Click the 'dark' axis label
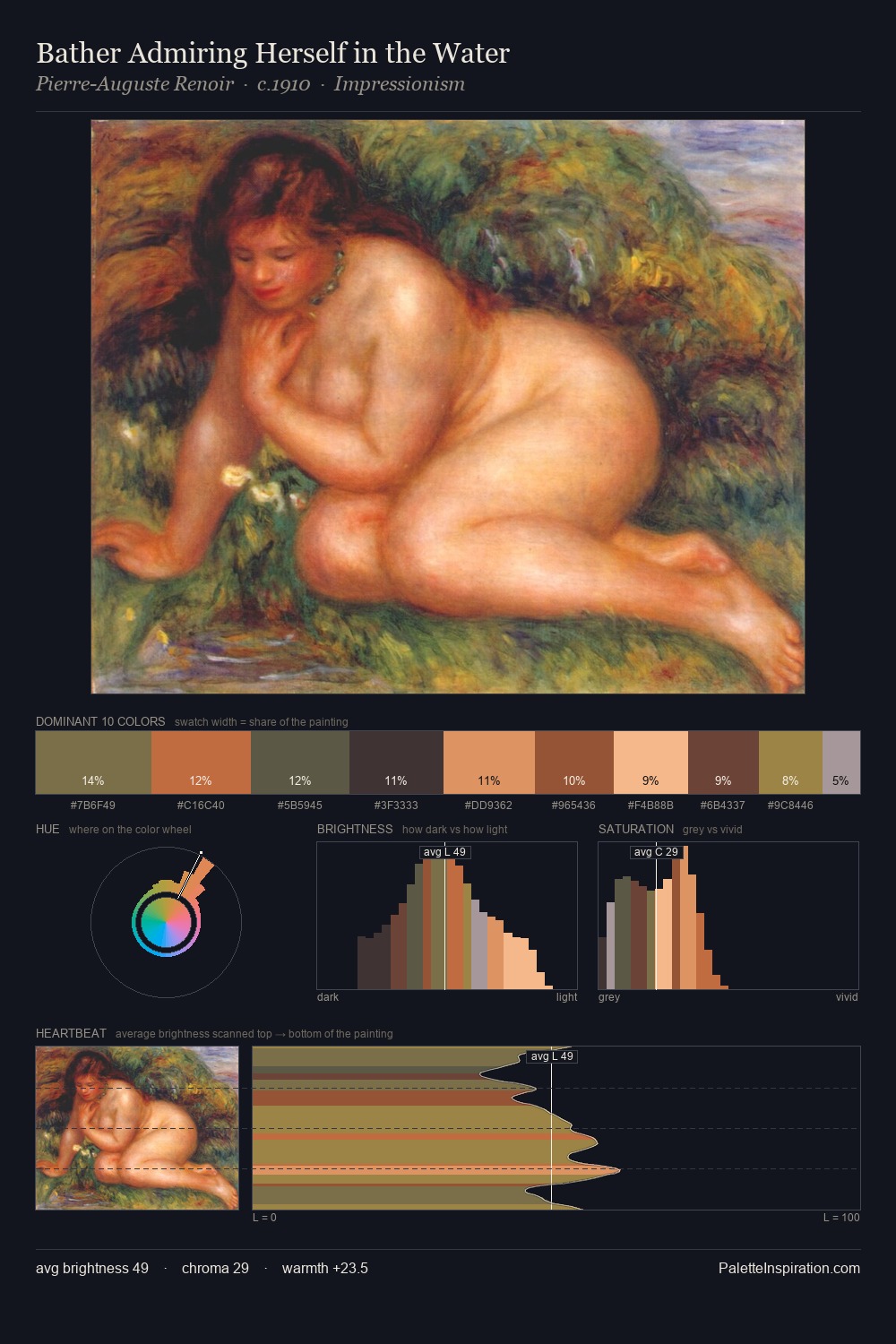 pyautogui.click(x=328, y=997)
